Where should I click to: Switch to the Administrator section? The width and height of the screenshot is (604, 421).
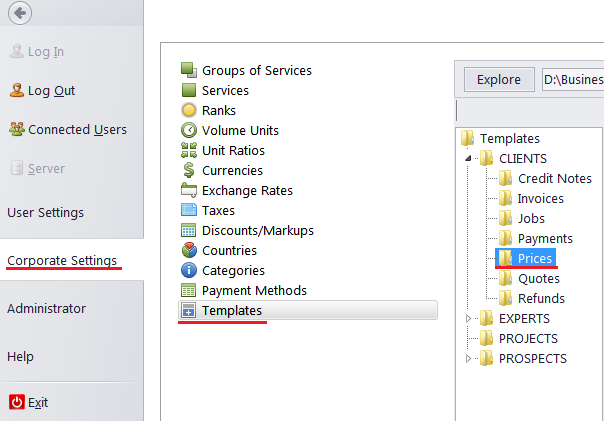(x=47, y=309)
